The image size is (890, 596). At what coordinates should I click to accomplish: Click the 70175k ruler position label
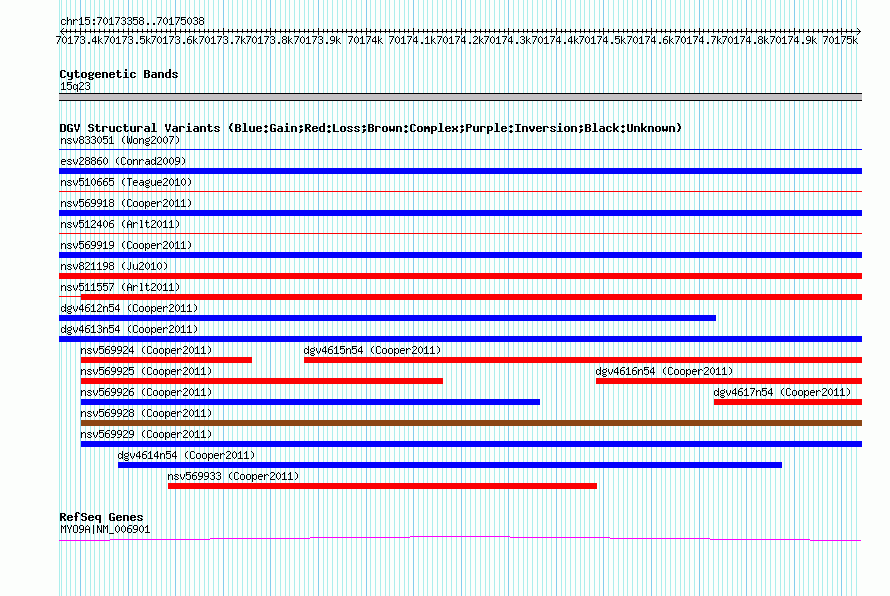[x=840, y=40]
